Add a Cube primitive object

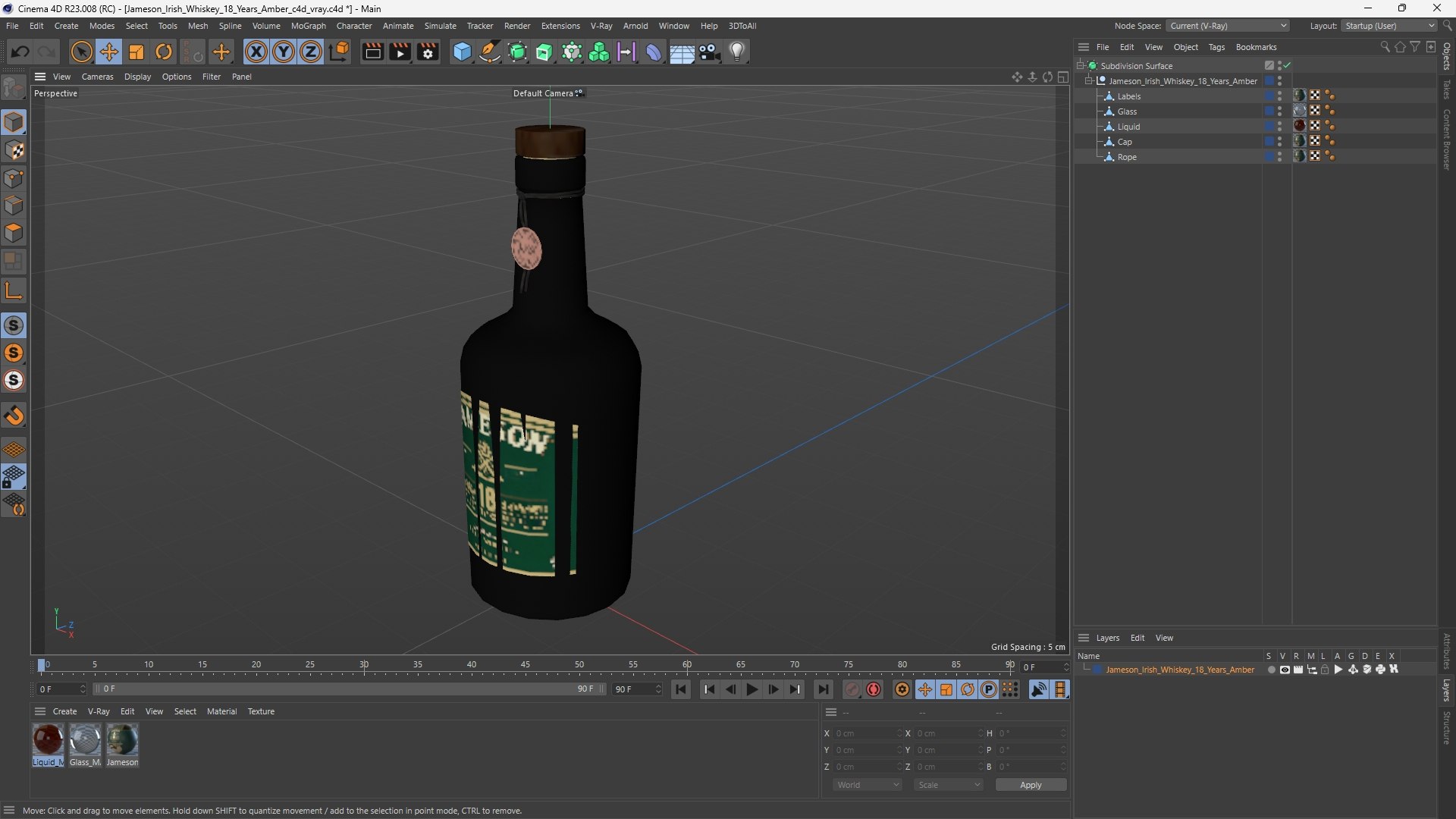pyautogui.click(x=462, y=52)
